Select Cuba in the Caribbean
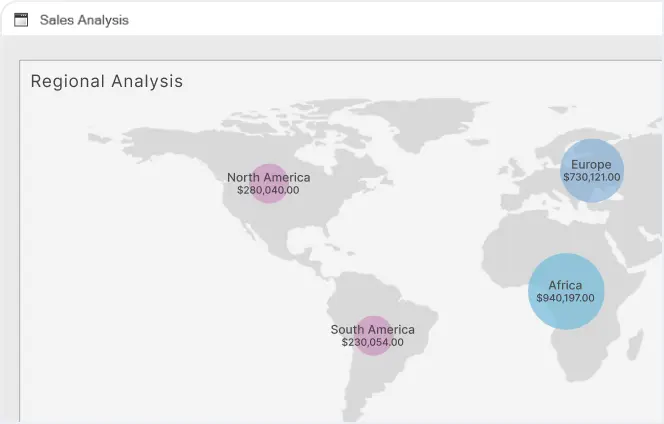Image resolution: width=664 pixels, height=424 pixels. coord(330,247)
